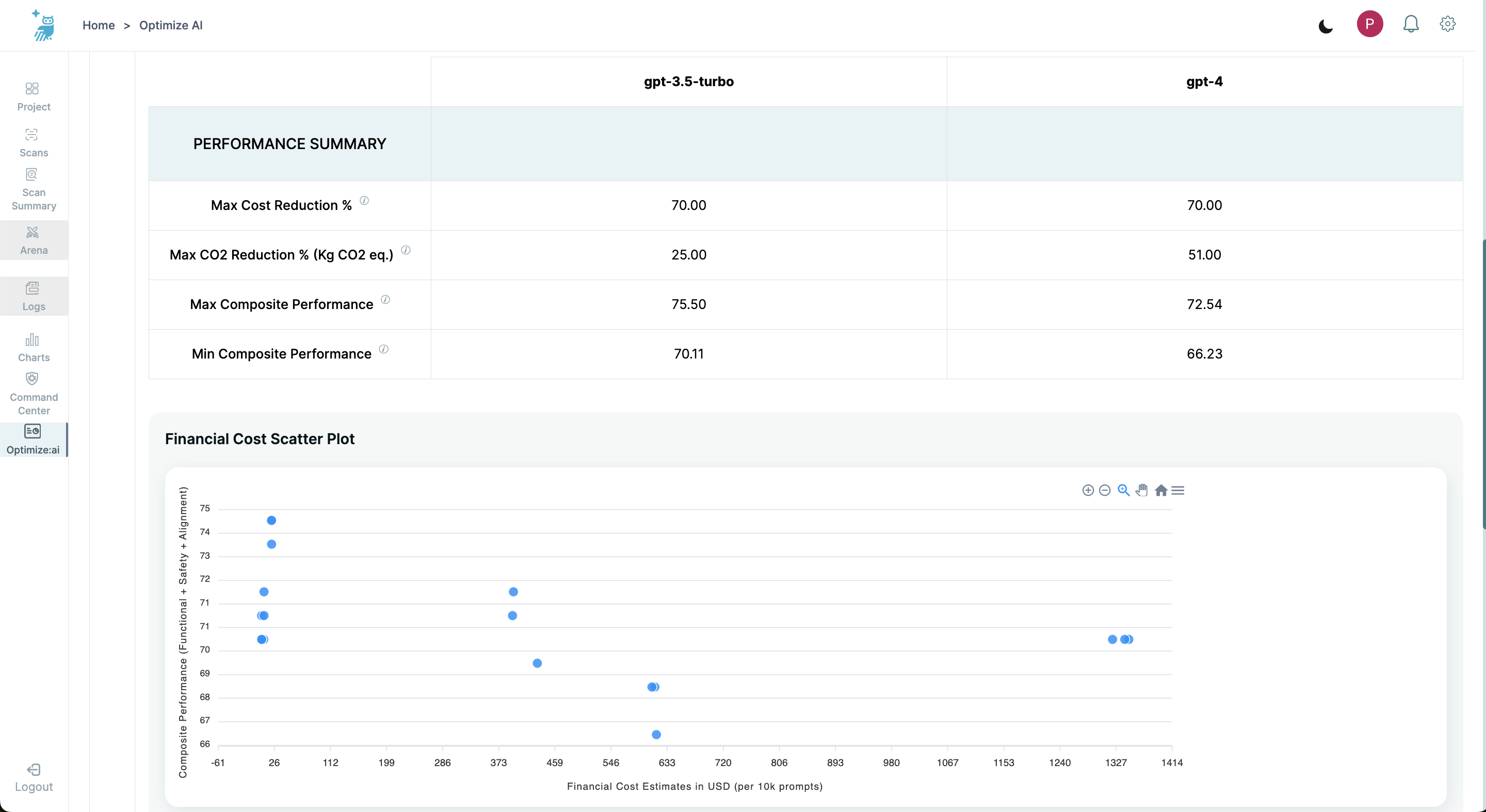Click gpt-4 column header
1486x812 pixels.
(x=1204, y=82)
